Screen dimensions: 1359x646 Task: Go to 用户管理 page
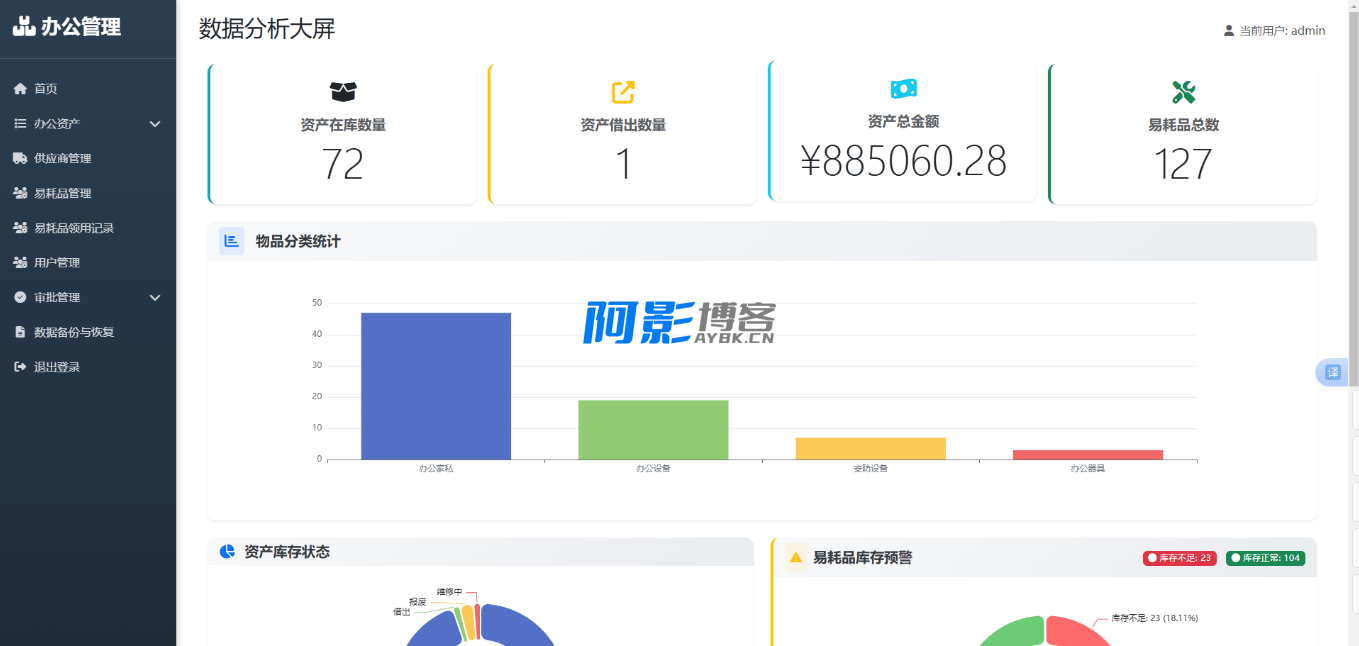point(56,263)
